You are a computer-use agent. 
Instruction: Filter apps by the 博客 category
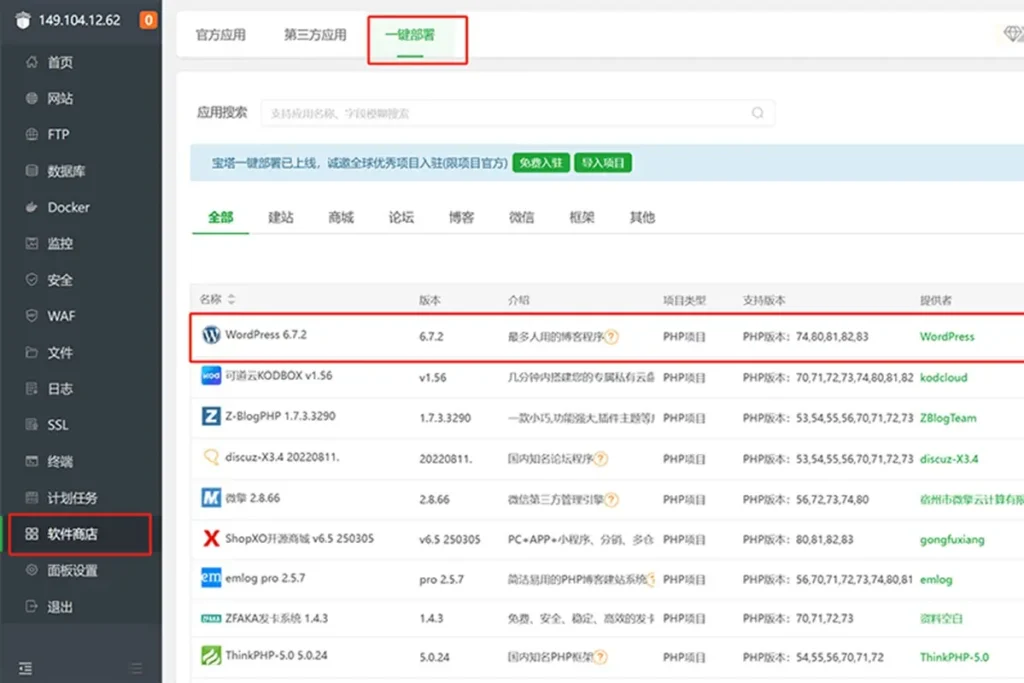461,216
